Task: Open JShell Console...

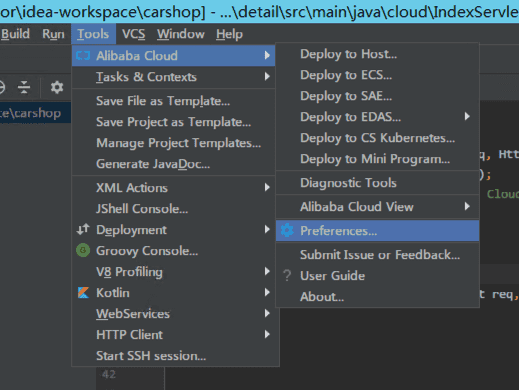Action: (x=173, y=209)
